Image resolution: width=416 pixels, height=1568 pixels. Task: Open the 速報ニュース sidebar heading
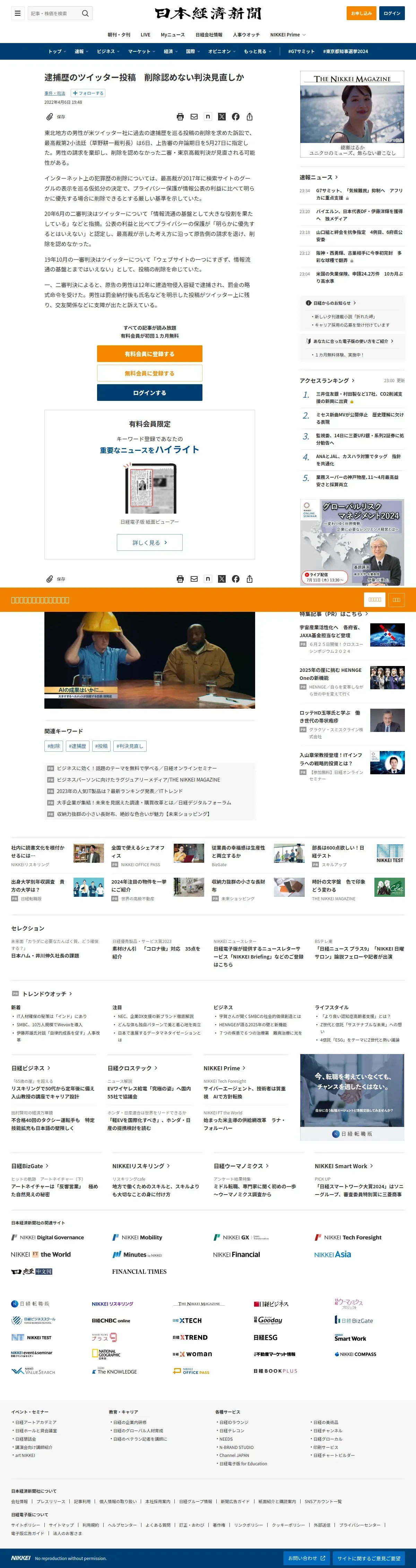point(319,177)
